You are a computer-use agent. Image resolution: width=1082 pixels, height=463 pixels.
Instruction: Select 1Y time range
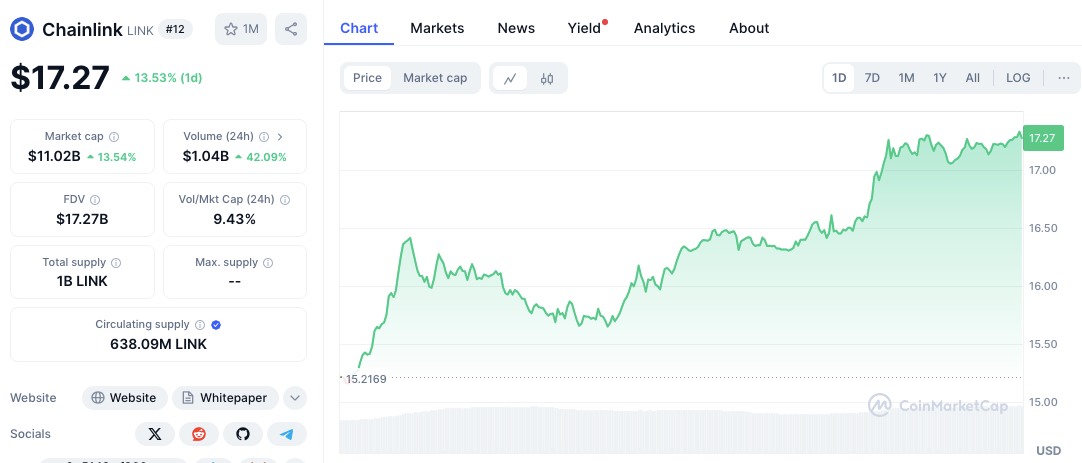(x=940, y=78)
